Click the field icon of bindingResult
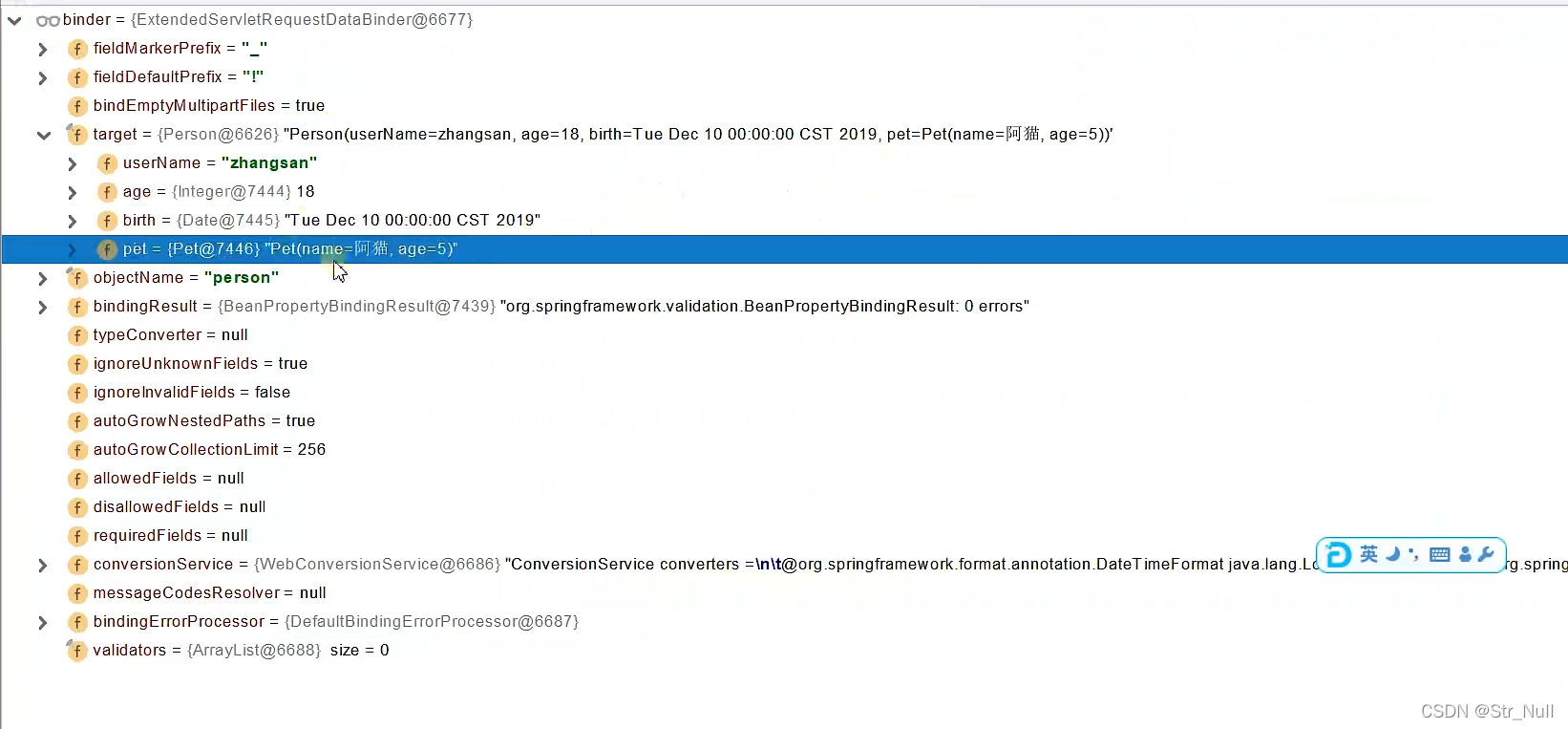1568x729 pixels. coord(77,307)
